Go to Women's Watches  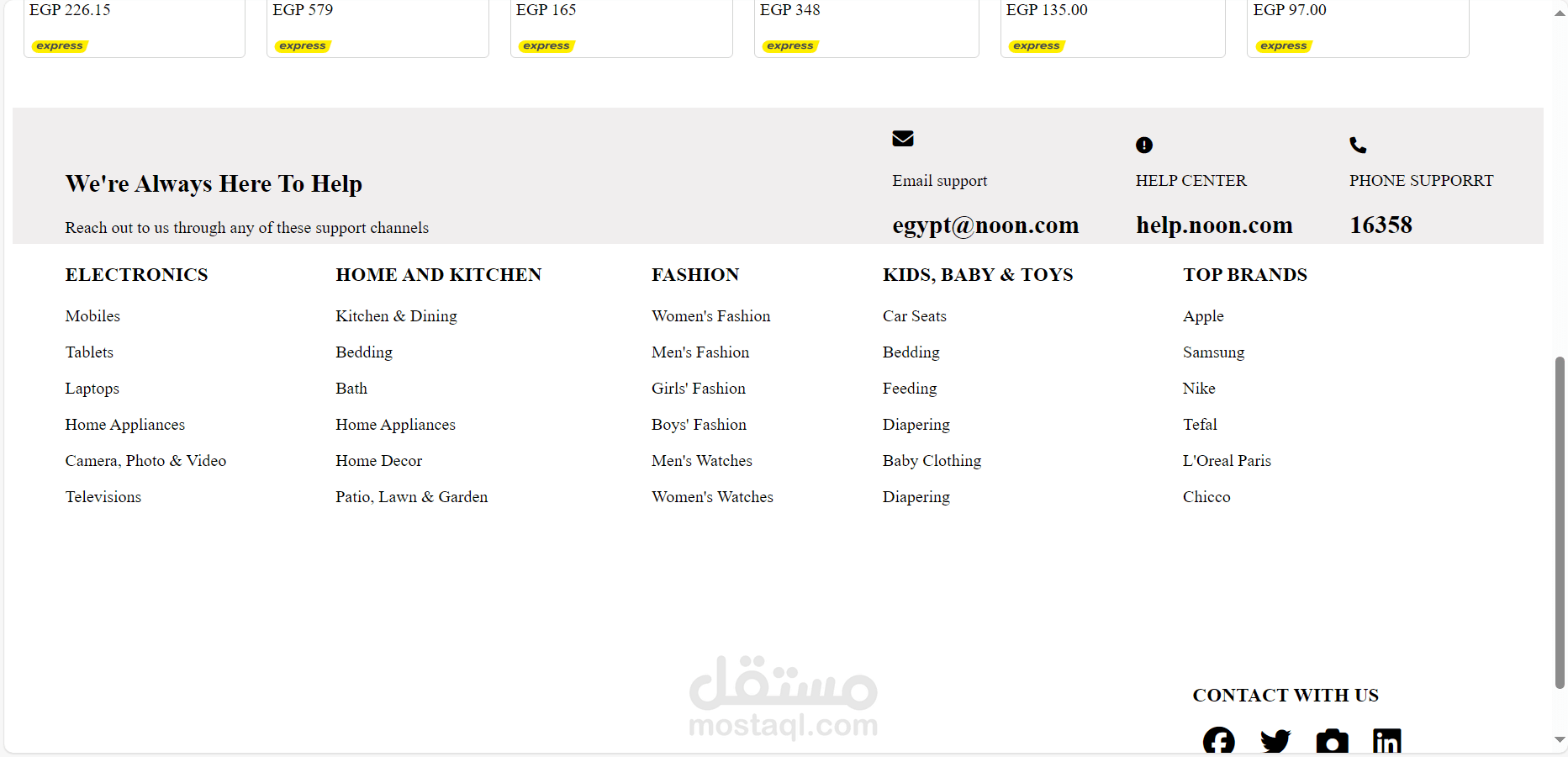[712, 497]
